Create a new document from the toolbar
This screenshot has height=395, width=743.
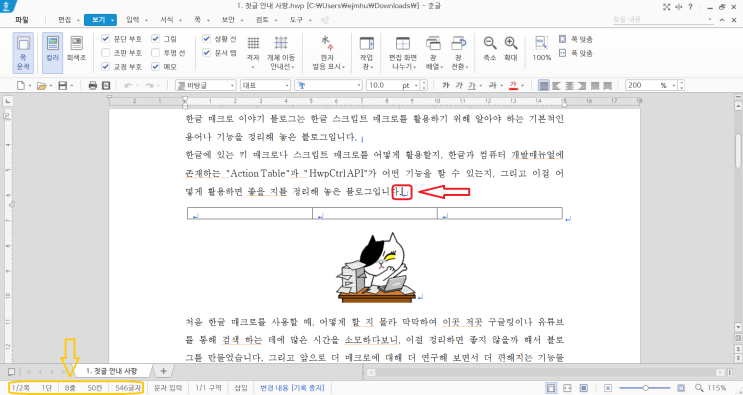coord(21,86)
